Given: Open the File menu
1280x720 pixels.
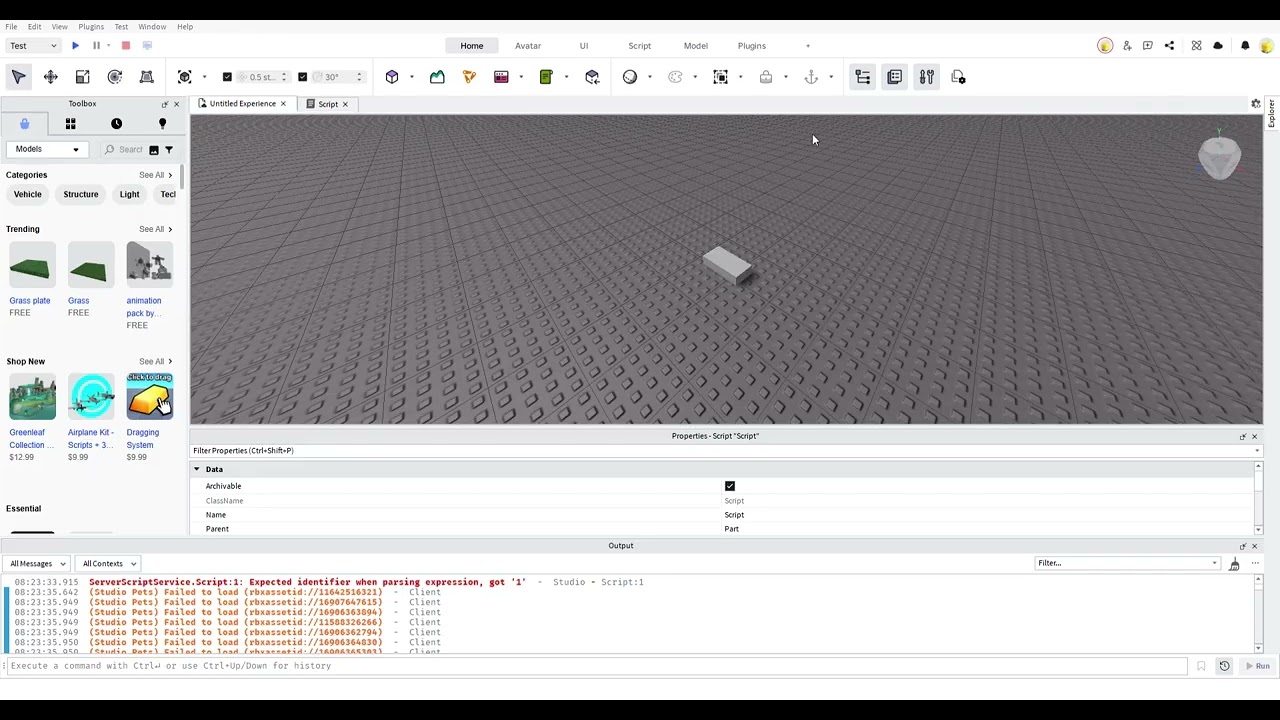Looking at the screenshot, I should pyautogui.click(x=11, y=26).
